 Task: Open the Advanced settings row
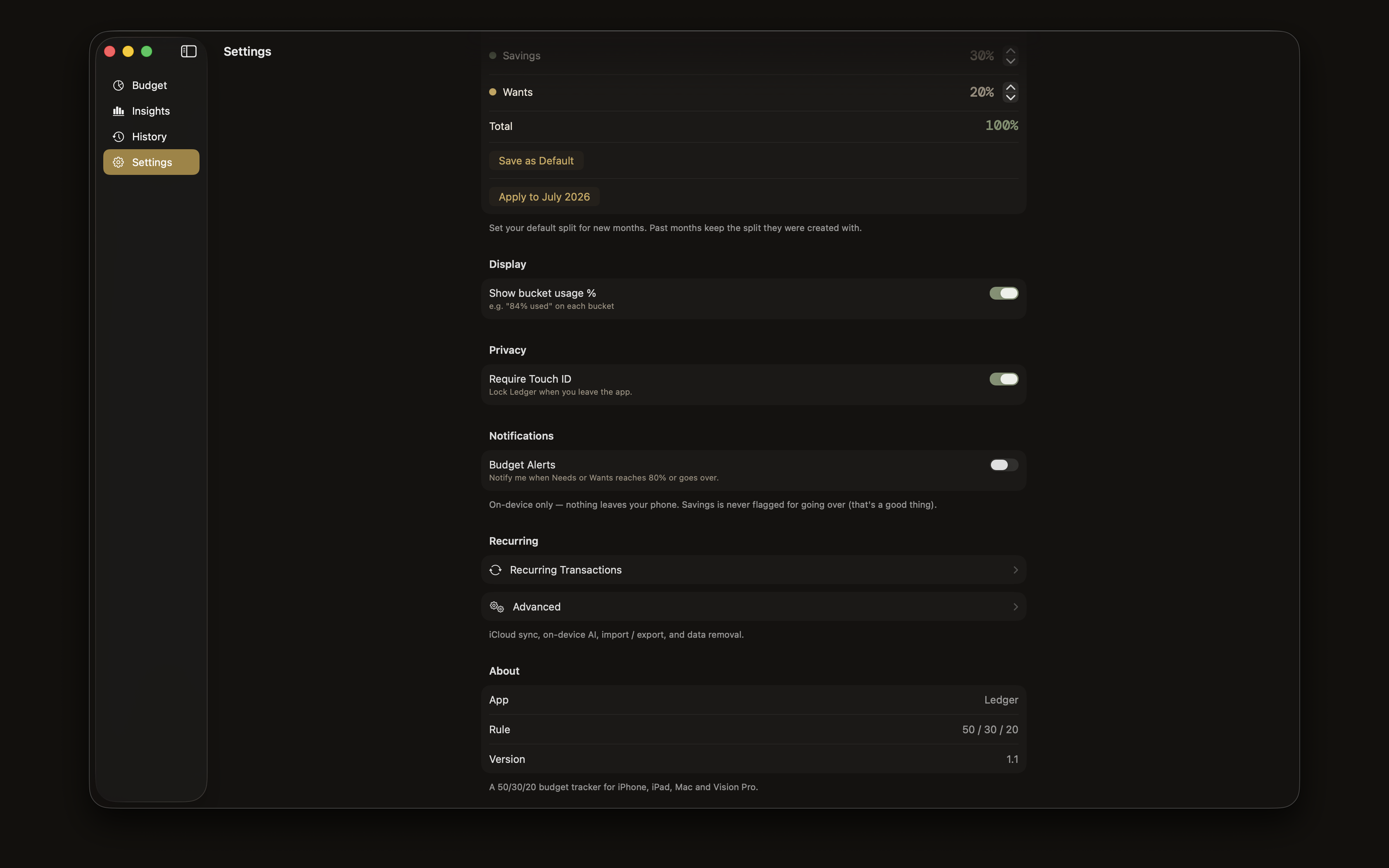coord(753,607)
